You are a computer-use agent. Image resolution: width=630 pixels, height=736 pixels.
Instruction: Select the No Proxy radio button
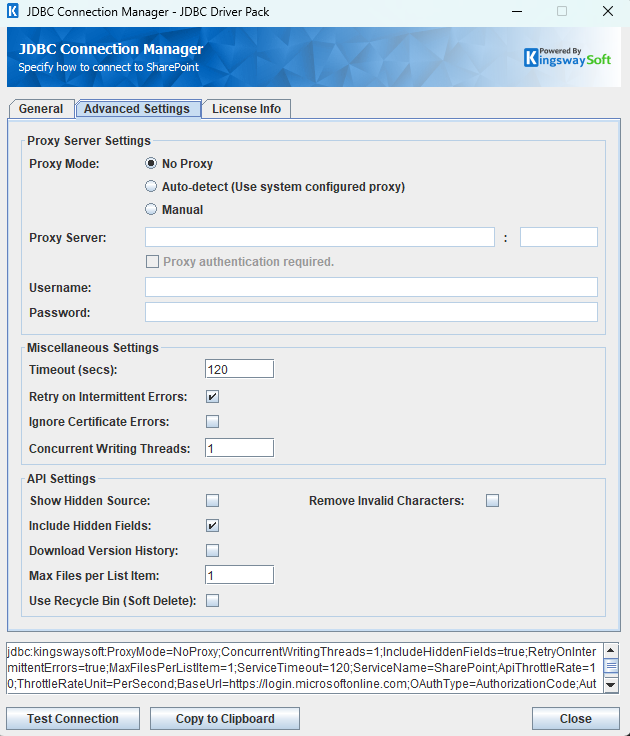click(x=151, y=163)
